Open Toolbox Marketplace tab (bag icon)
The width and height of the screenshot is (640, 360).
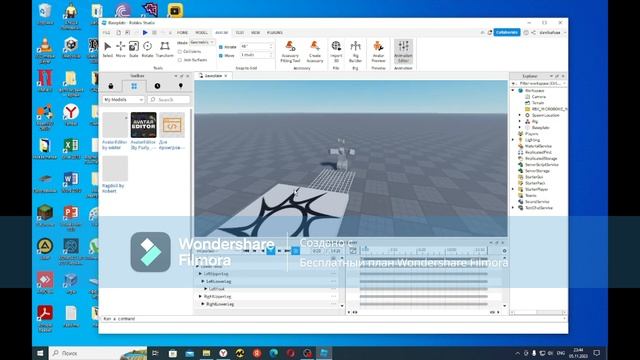pyautogui.click(x=111, y=86)
